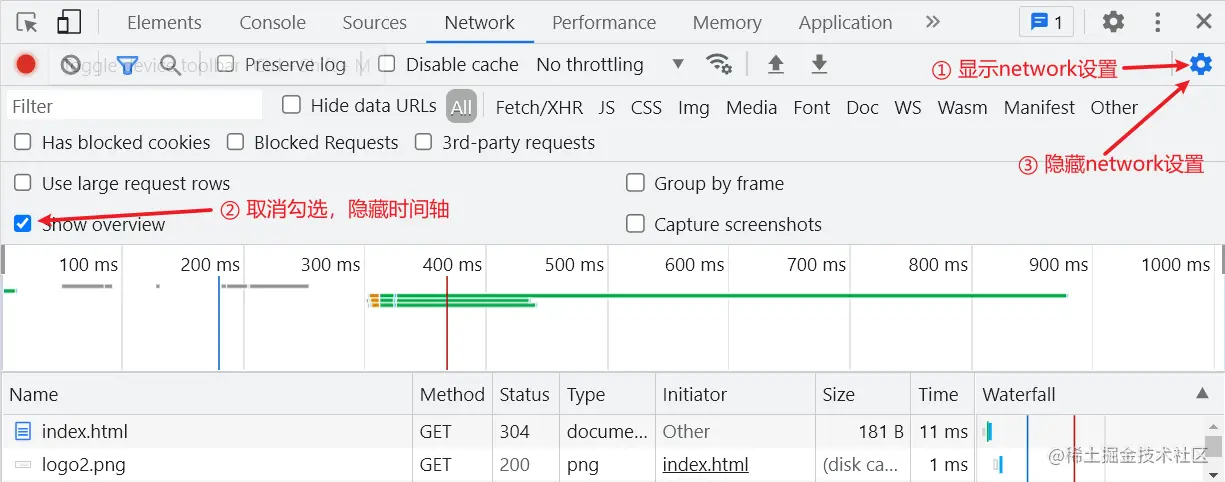This screenshot has width=1225, height=482.
Task: Switch to the Elements tab
Action: tap(164, 22)
